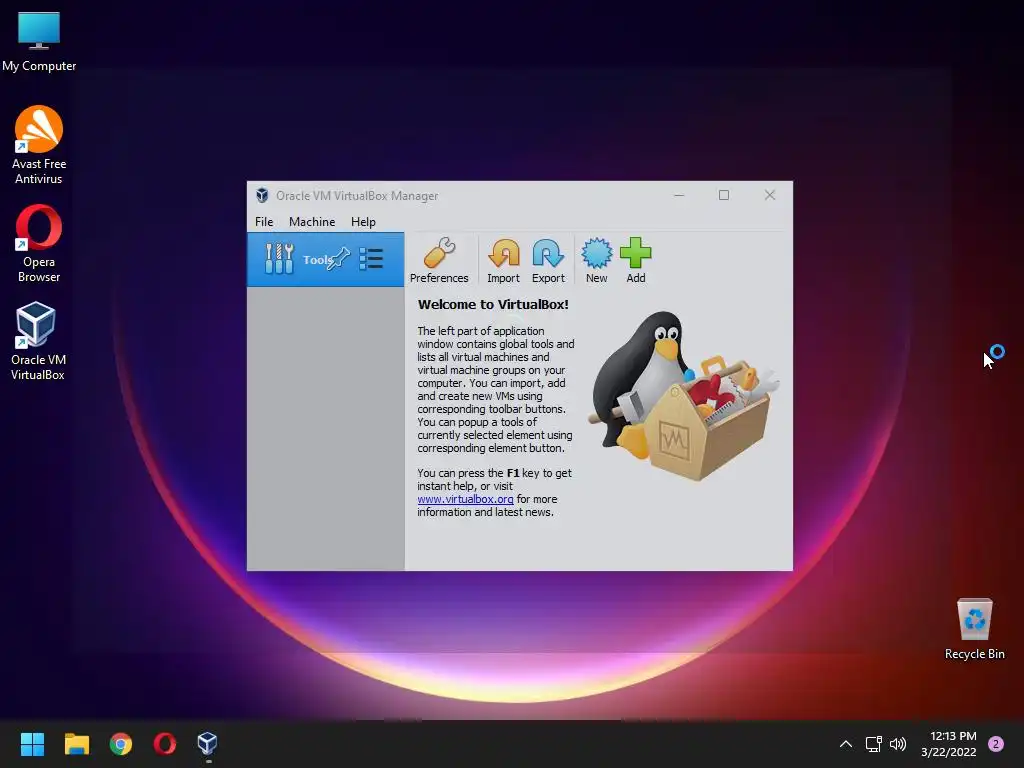Viewport: 1024px width, 768px height.
Task: Open File Explorer from taskbar
Action: [x=76, y=744]
